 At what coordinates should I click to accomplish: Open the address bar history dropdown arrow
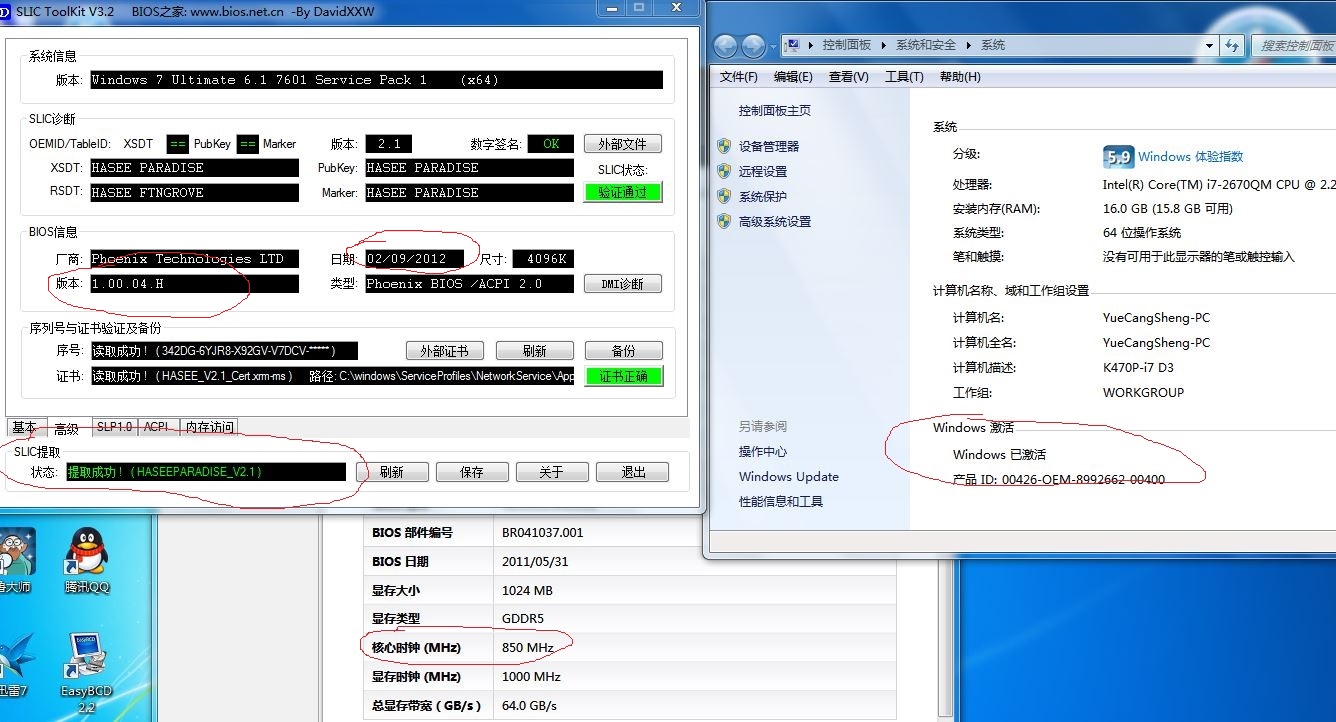(x=1209, y=45)
